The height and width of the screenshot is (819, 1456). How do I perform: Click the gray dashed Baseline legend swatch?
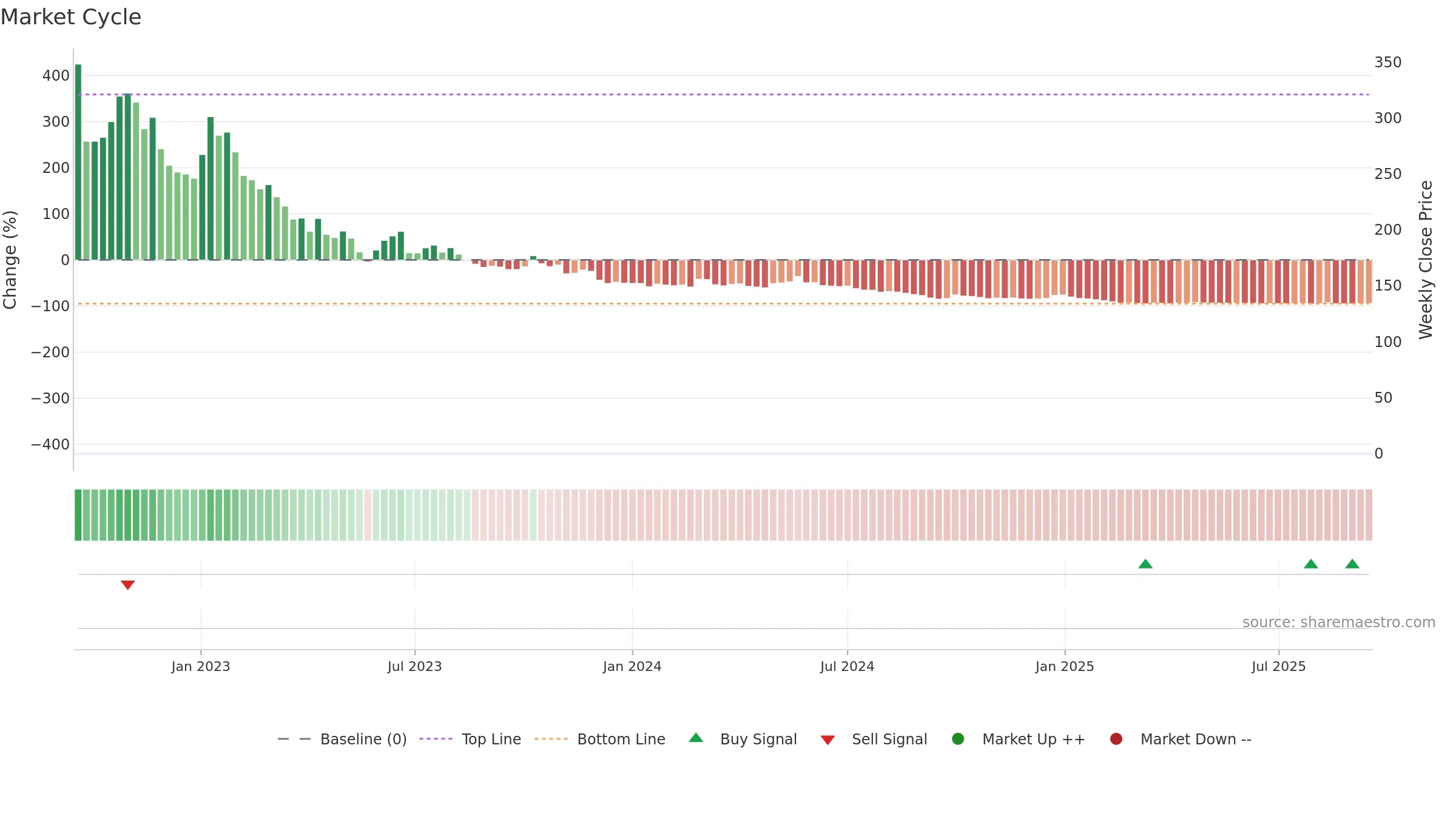[294, 739]
